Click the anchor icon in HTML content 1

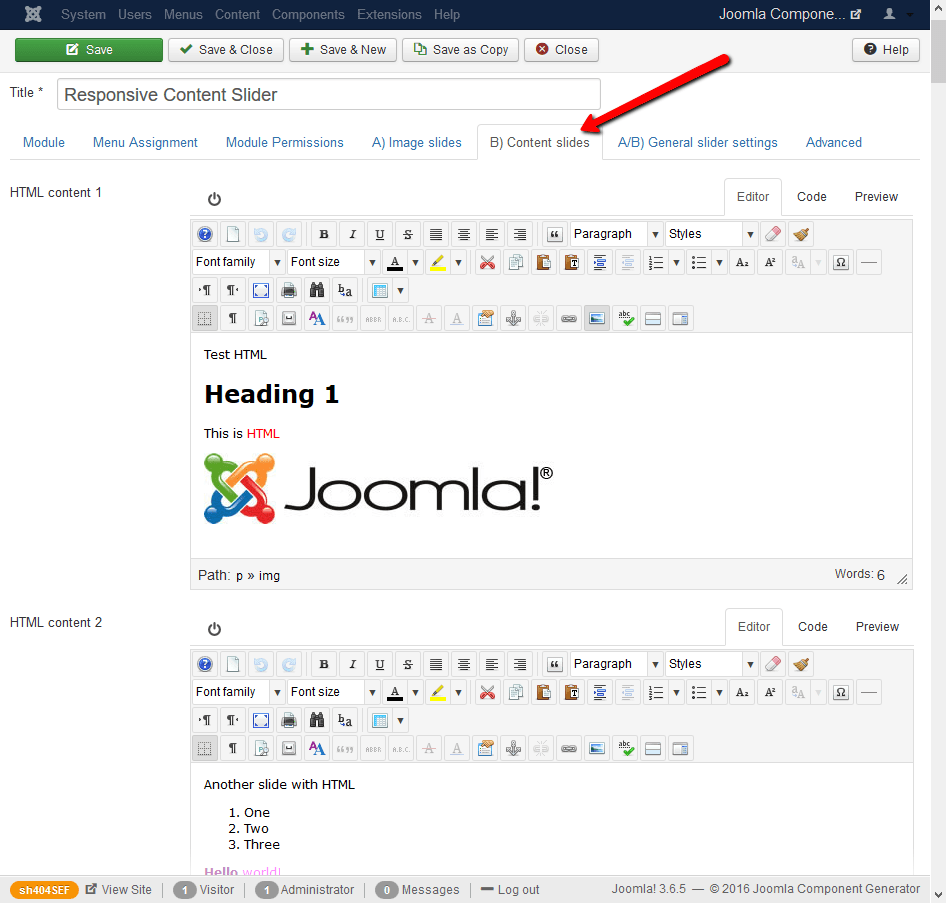point(513,318)
